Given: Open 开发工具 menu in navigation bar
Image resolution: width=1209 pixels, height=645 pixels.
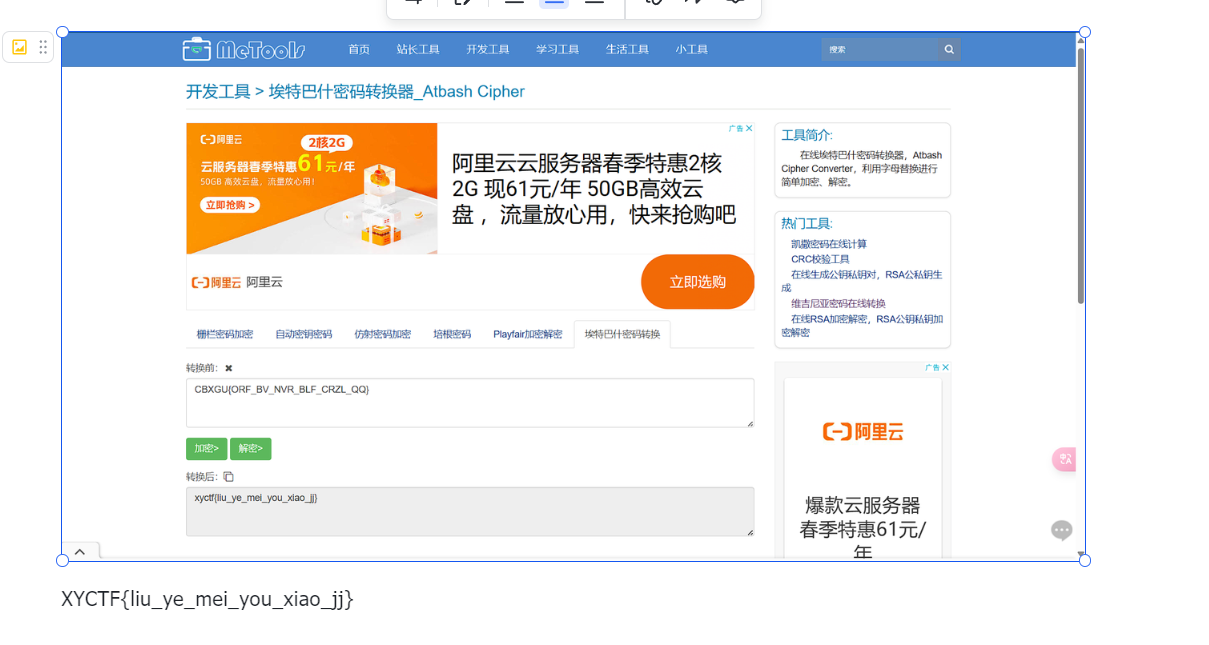Looking at the screenshot, I should (x=487, y=49).
